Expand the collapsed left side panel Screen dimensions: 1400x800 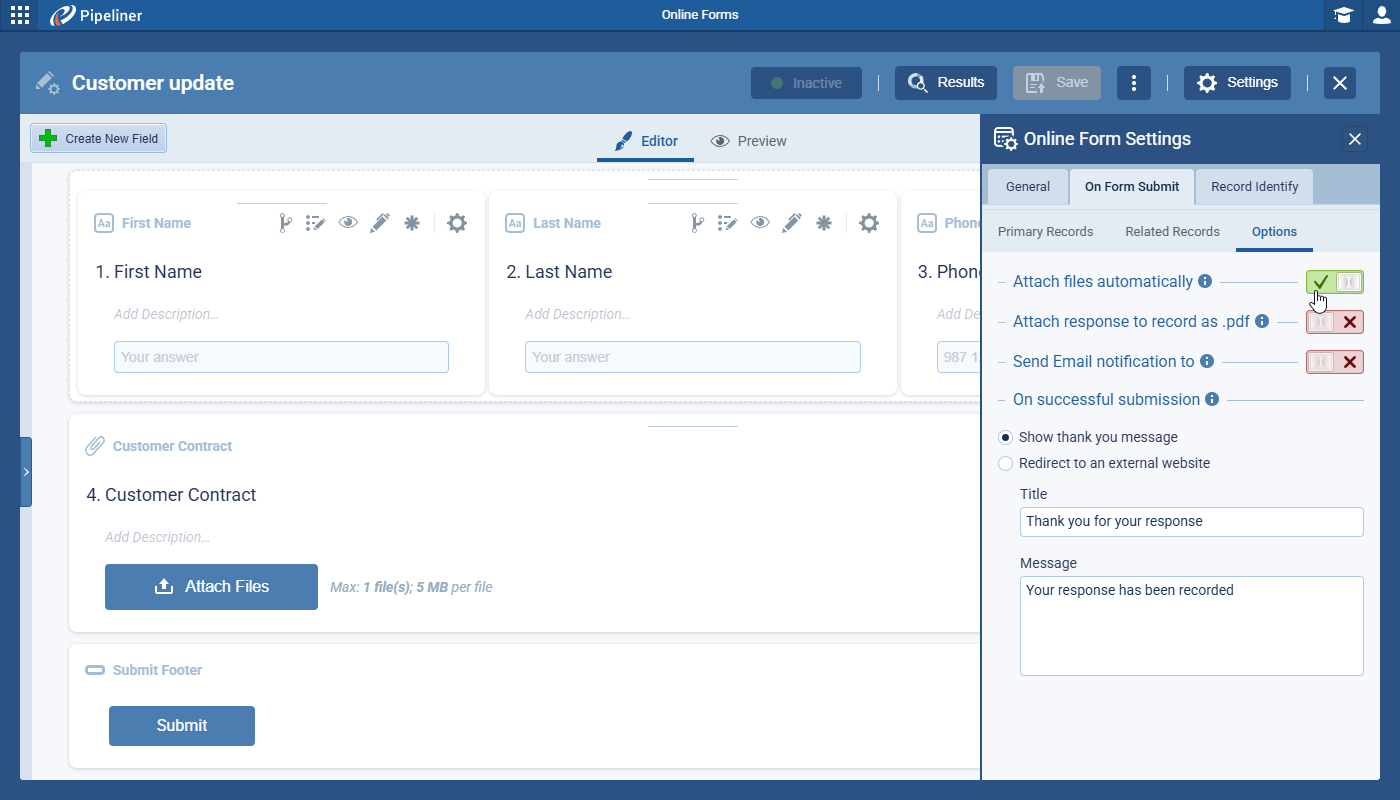point(26,472)
